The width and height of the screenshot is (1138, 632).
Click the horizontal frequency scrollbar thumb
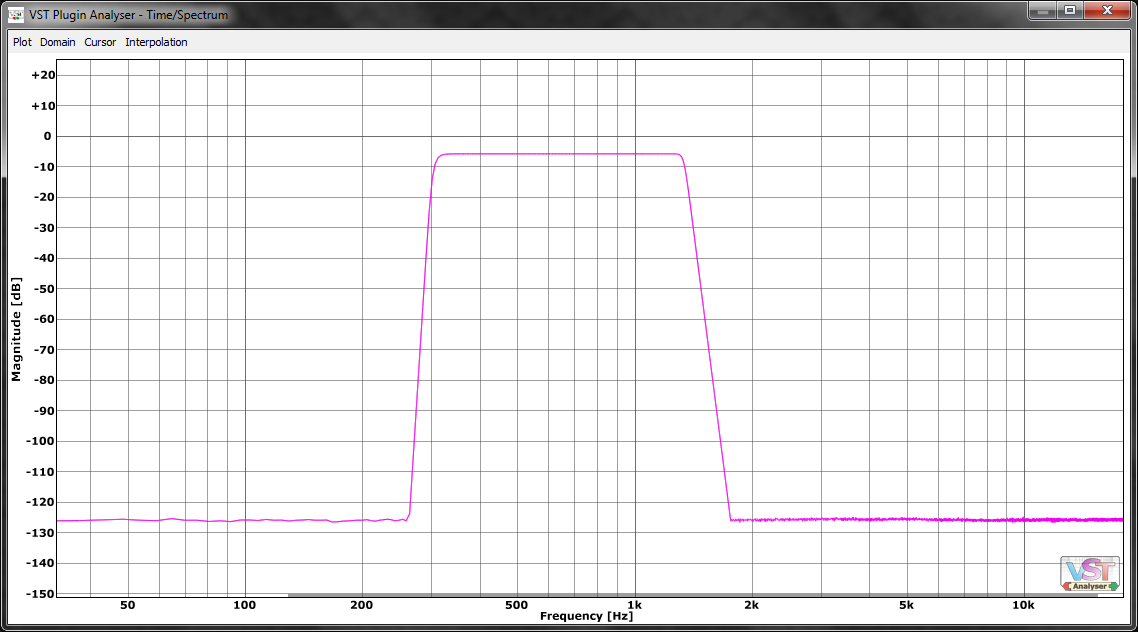point(692,595)
